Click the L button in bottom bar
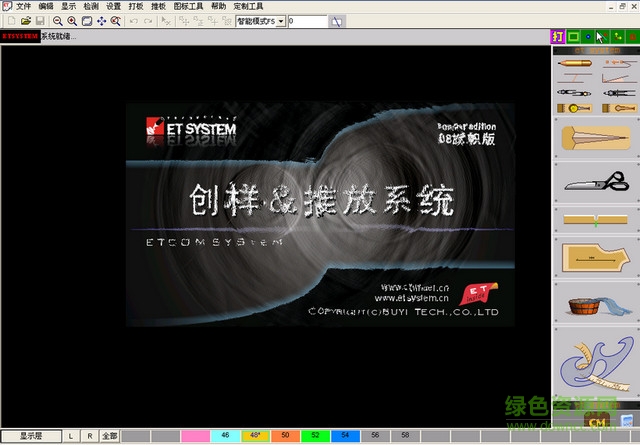 (x=71, y=436)
